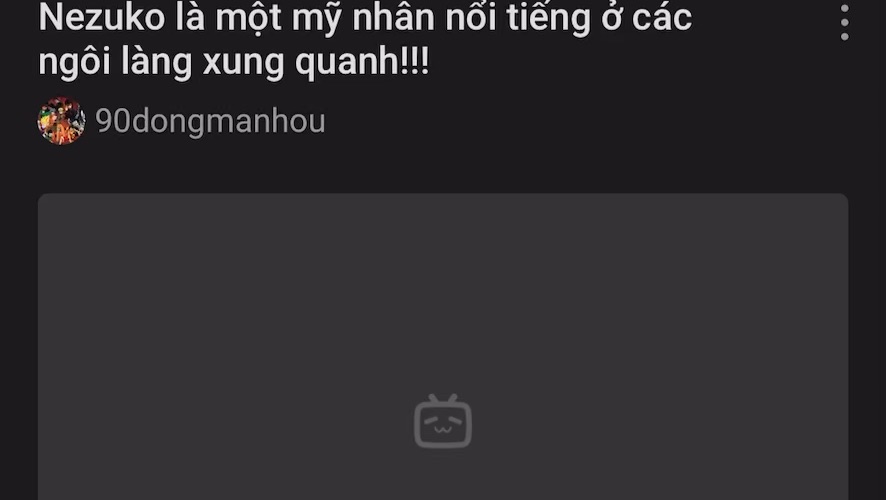Open the gray video placeholder card
Image resolution: width=886 pixels, height=500 pixels.
(443, 347)
